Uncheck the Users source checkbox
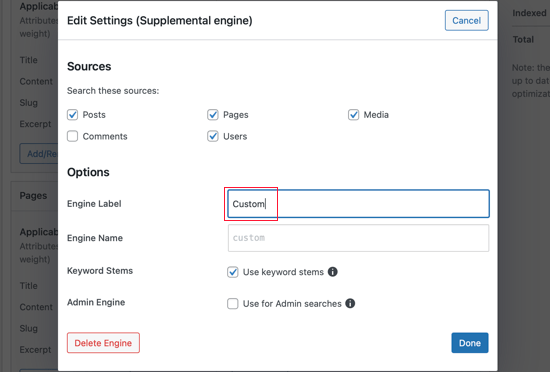The image size is (550, 372). coord(213,136)
